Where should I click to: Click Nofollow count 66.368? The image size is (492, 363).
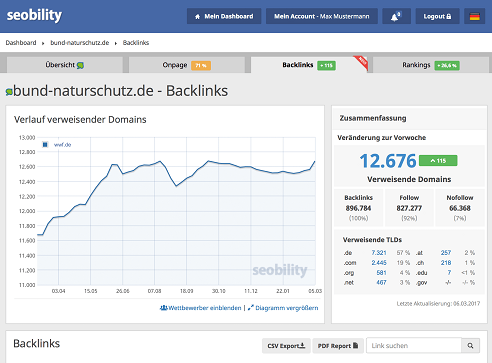[460, 208]
